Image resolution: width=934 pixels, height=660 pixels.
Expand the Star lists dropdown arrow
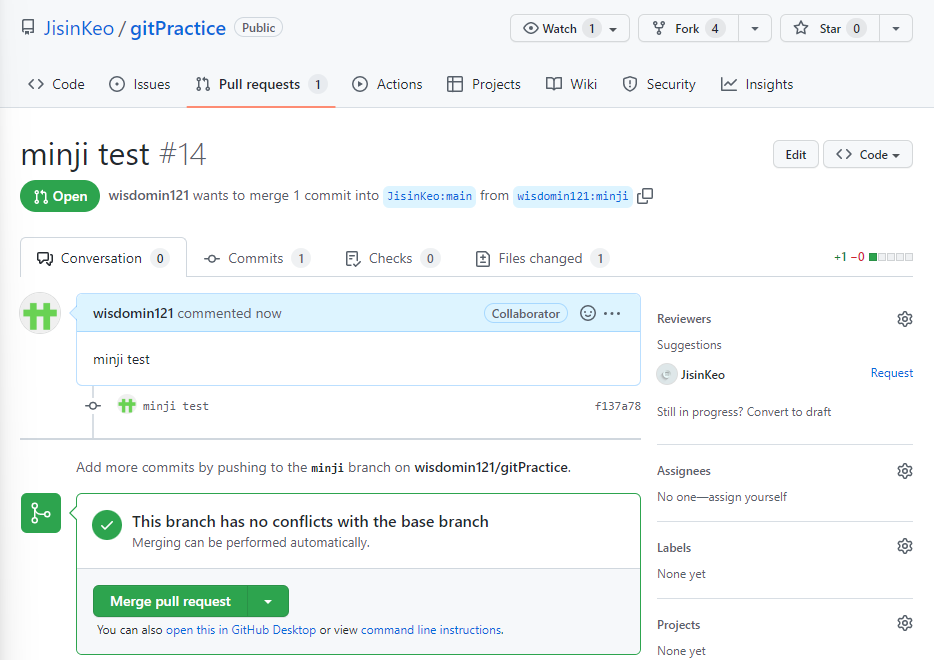click(x=896, y=29)
